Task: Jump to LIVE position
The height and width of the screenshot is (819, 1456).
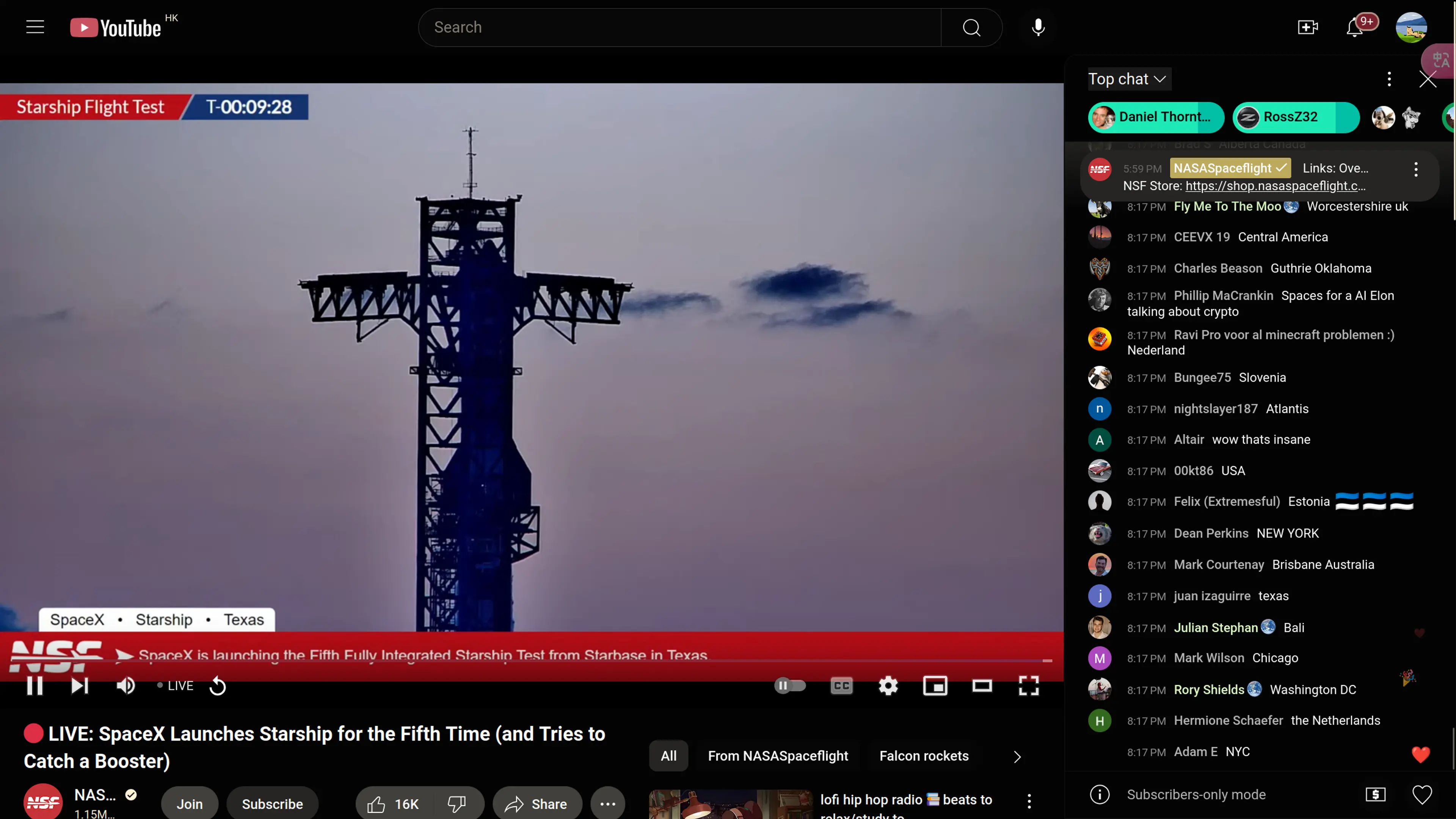Action: [176, 686]
